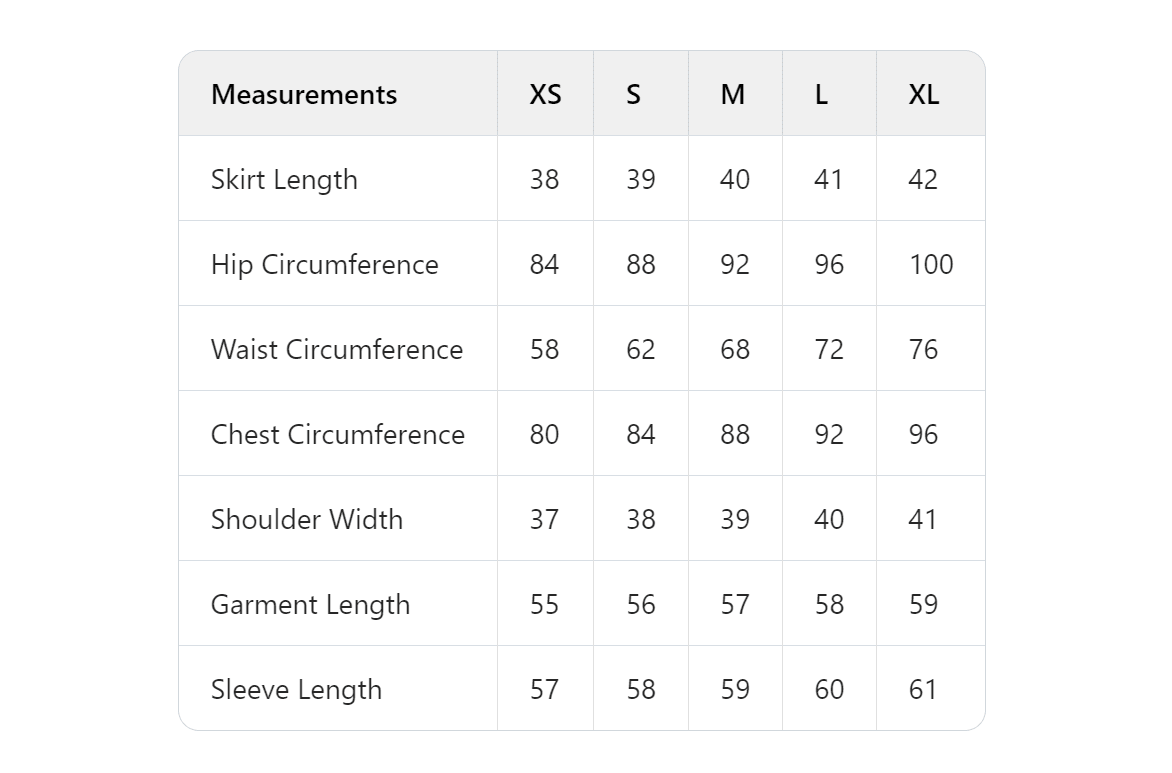Click the L size column header
Image resolution: width=1172 pixels, height=773 pixels.
pos(821,95)
